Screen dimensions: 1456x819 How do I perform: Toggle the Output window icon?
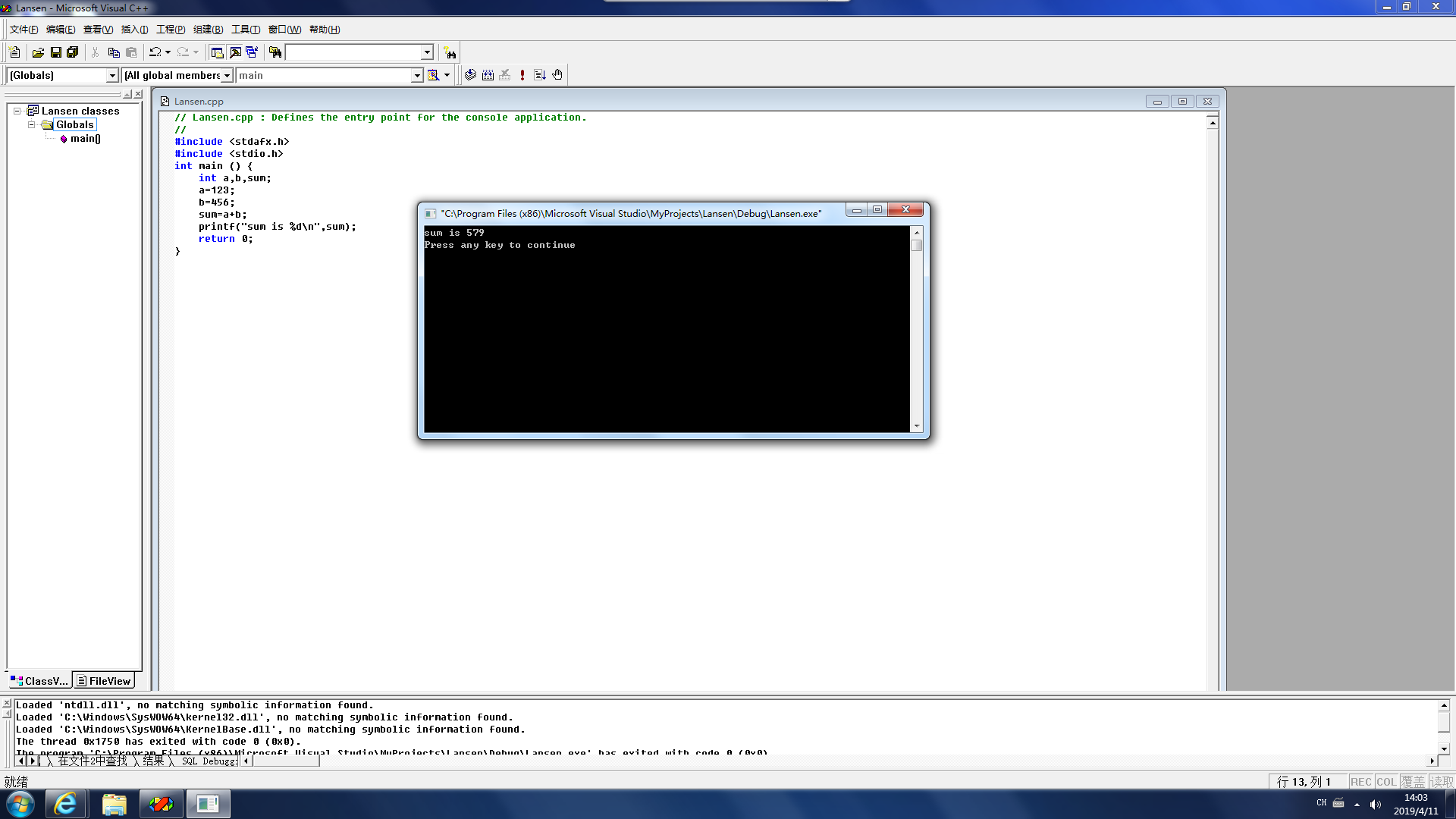(x=235, y=52)
